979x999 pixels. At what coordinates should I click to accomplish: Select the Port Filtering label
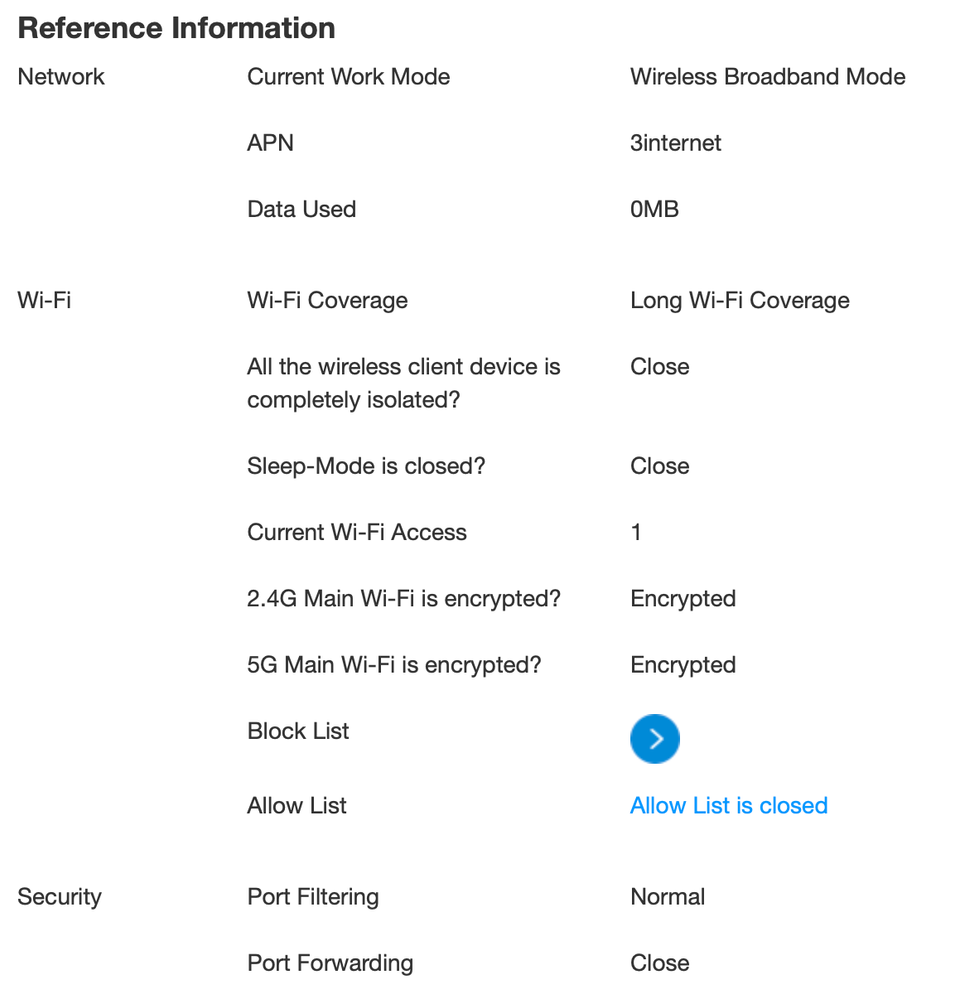tap(312, 897)
